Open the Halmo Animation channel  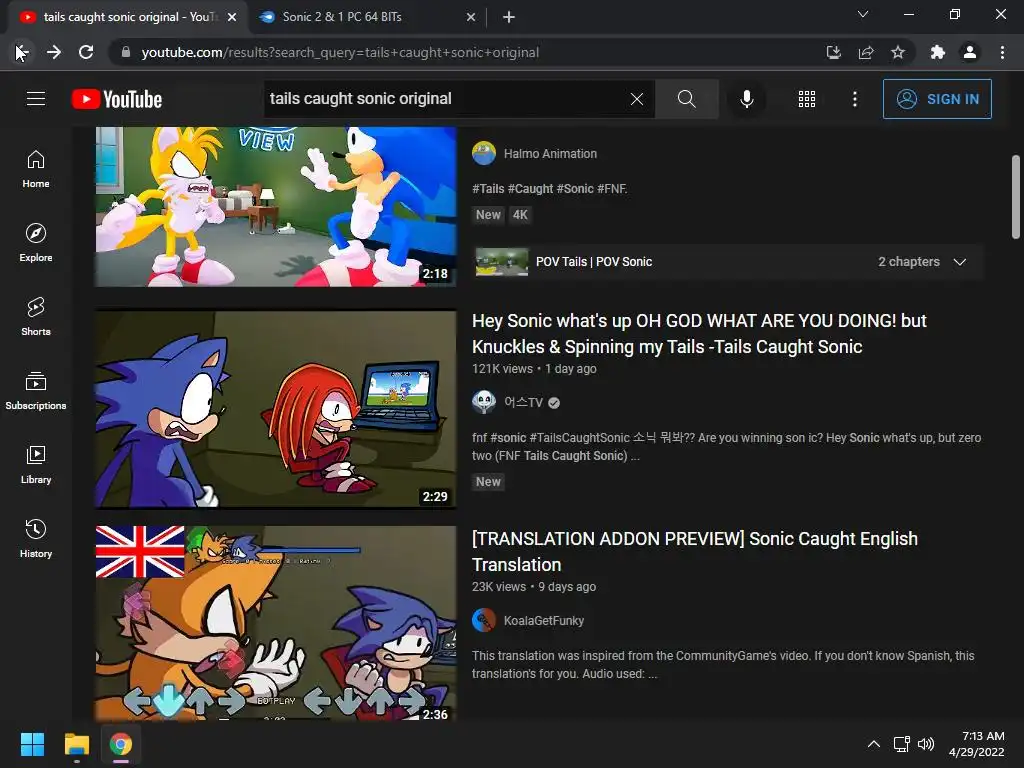(x=550, y=153)
